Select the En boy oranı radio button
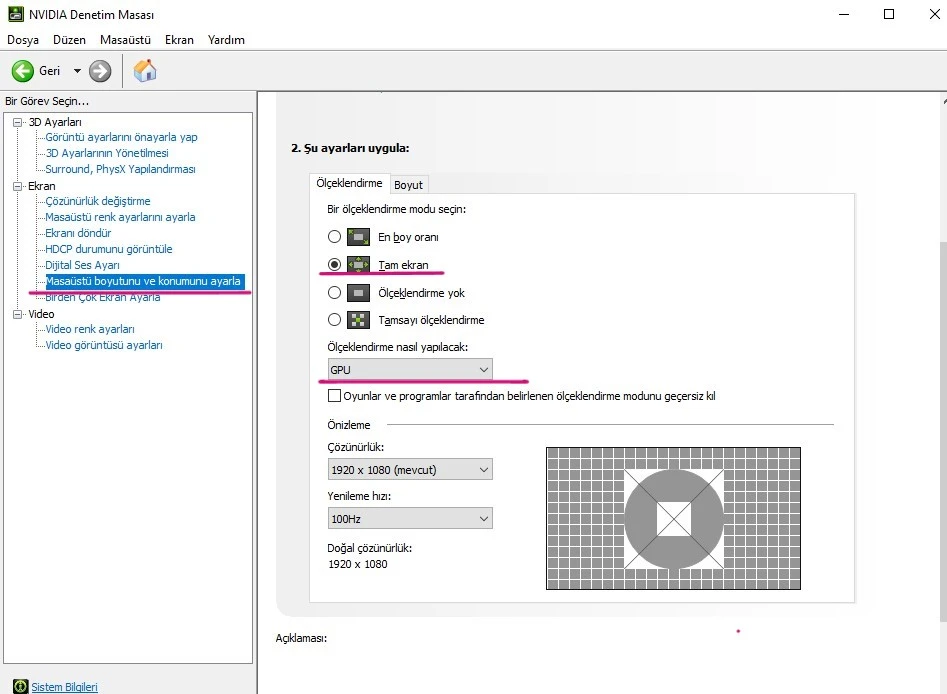This screenshot has height=694, width=947. tap(334, 237)
